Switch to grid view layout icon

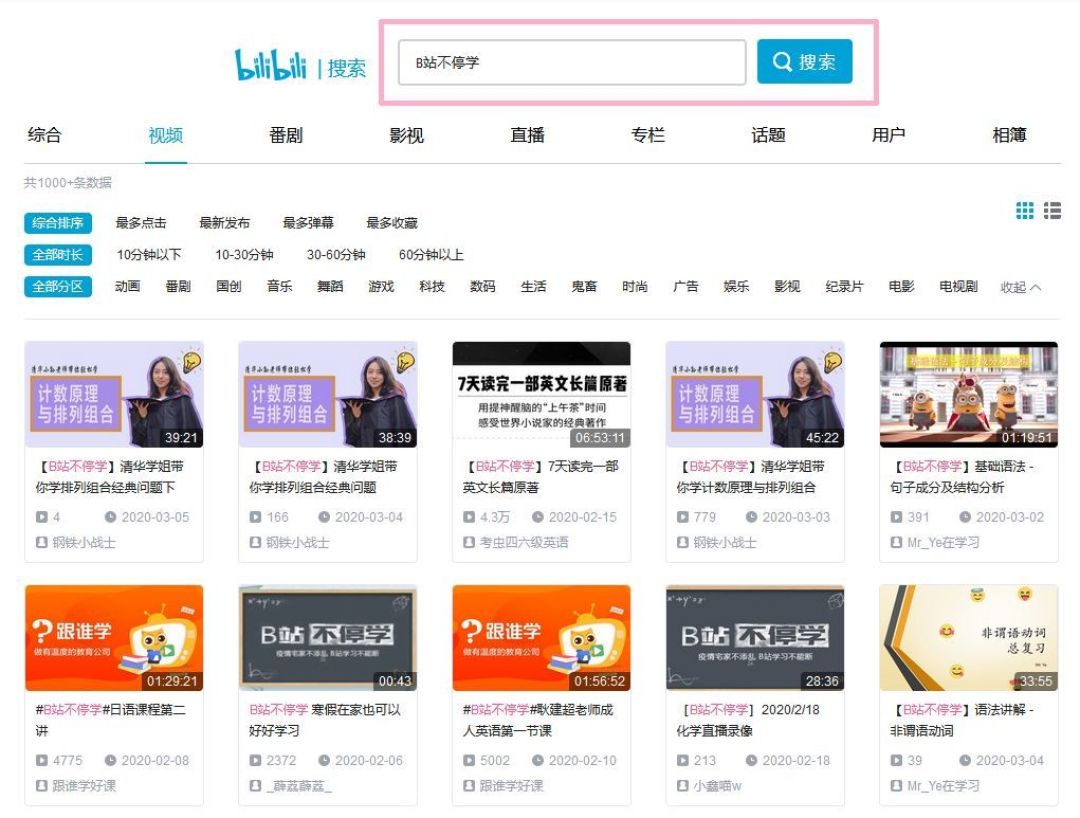point(1024,211)
